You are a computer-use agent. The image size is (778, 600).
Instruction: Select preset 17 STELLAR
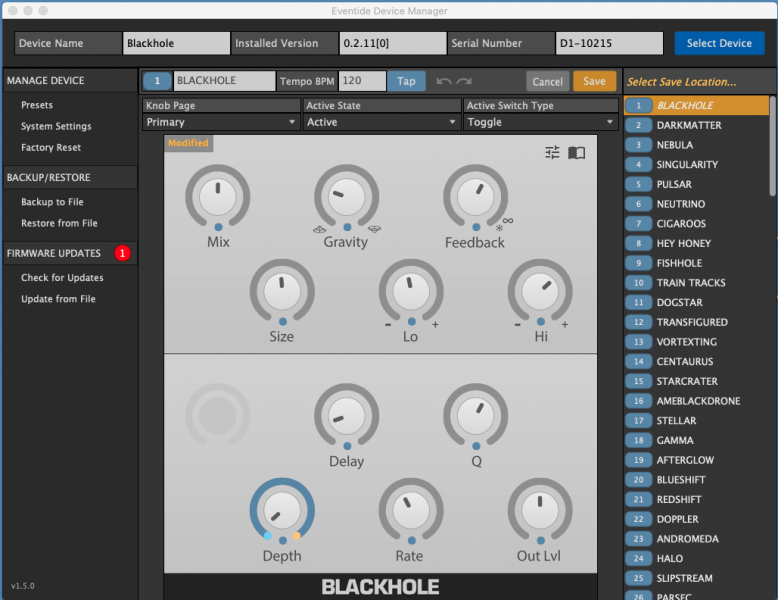coord(696,420)
